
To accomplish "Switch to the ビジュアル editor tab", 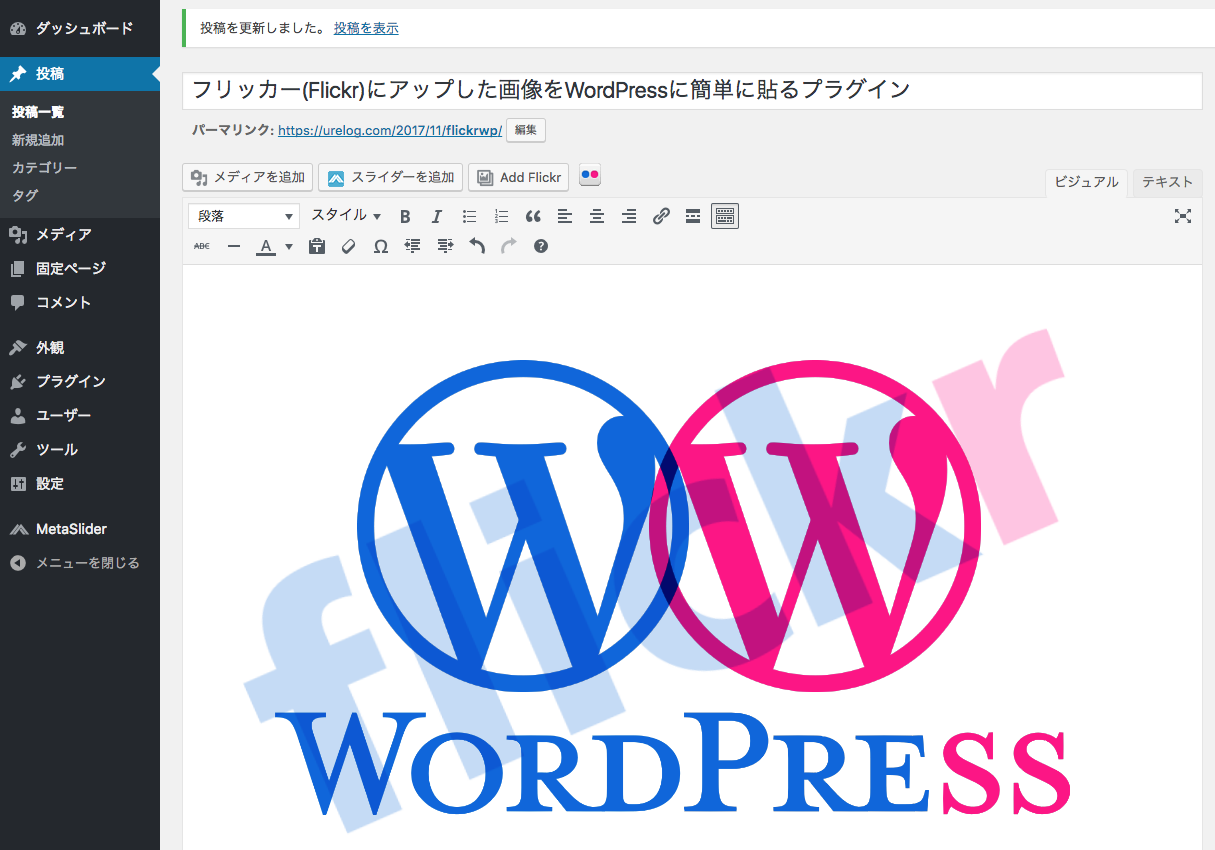I will (x=1087, y=183).
